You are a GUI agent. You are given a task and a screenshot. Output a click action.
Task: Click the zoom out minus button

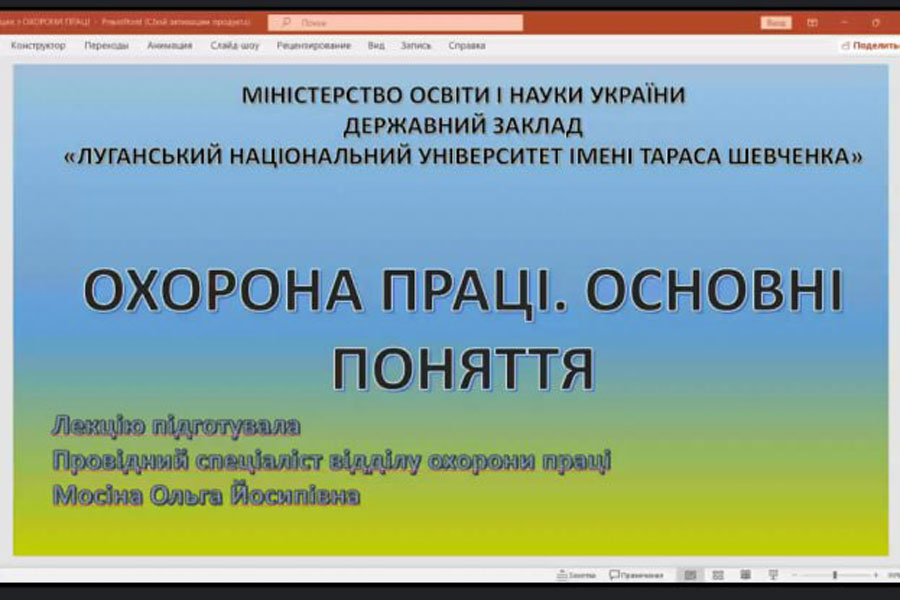click(x=794, y=575)
